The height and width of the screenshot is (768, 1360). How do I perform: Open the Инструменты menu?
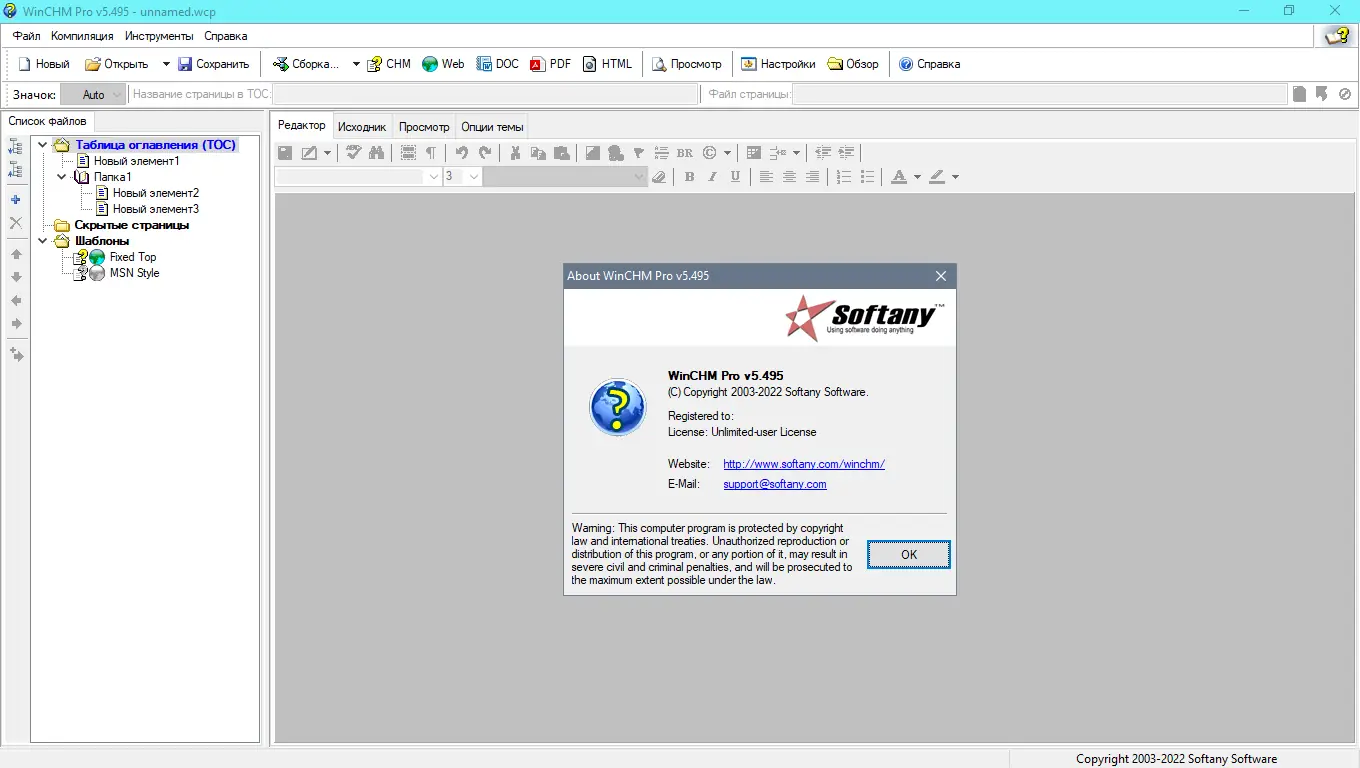[x=159, y=36]
